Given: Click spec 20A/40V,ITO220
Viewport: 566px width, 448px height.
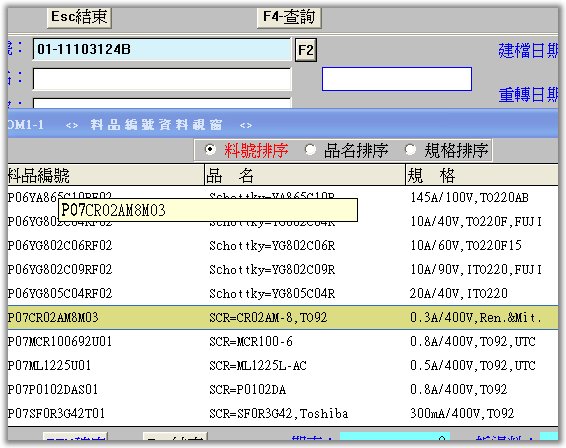Looking at the screenshot, I should click(459, 293).
